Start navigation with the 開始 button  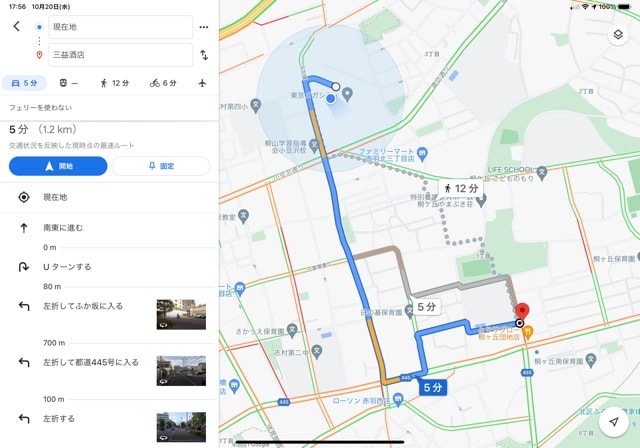pyautogui.click(x=58, y=166)
